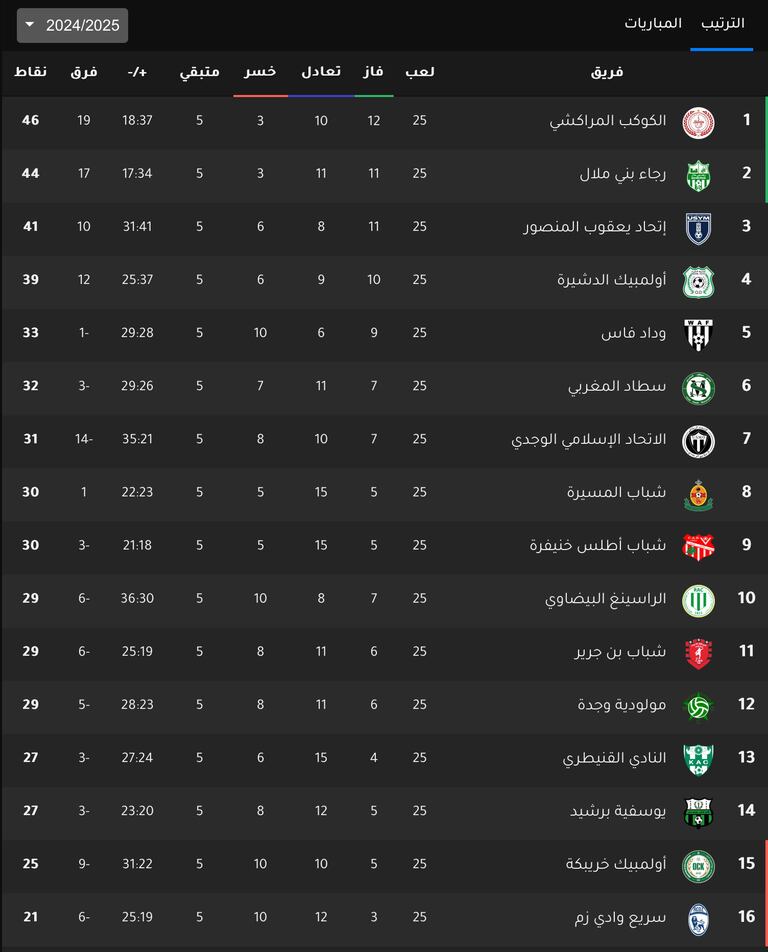Sort table by فاز column header

(x=374, y=72)
